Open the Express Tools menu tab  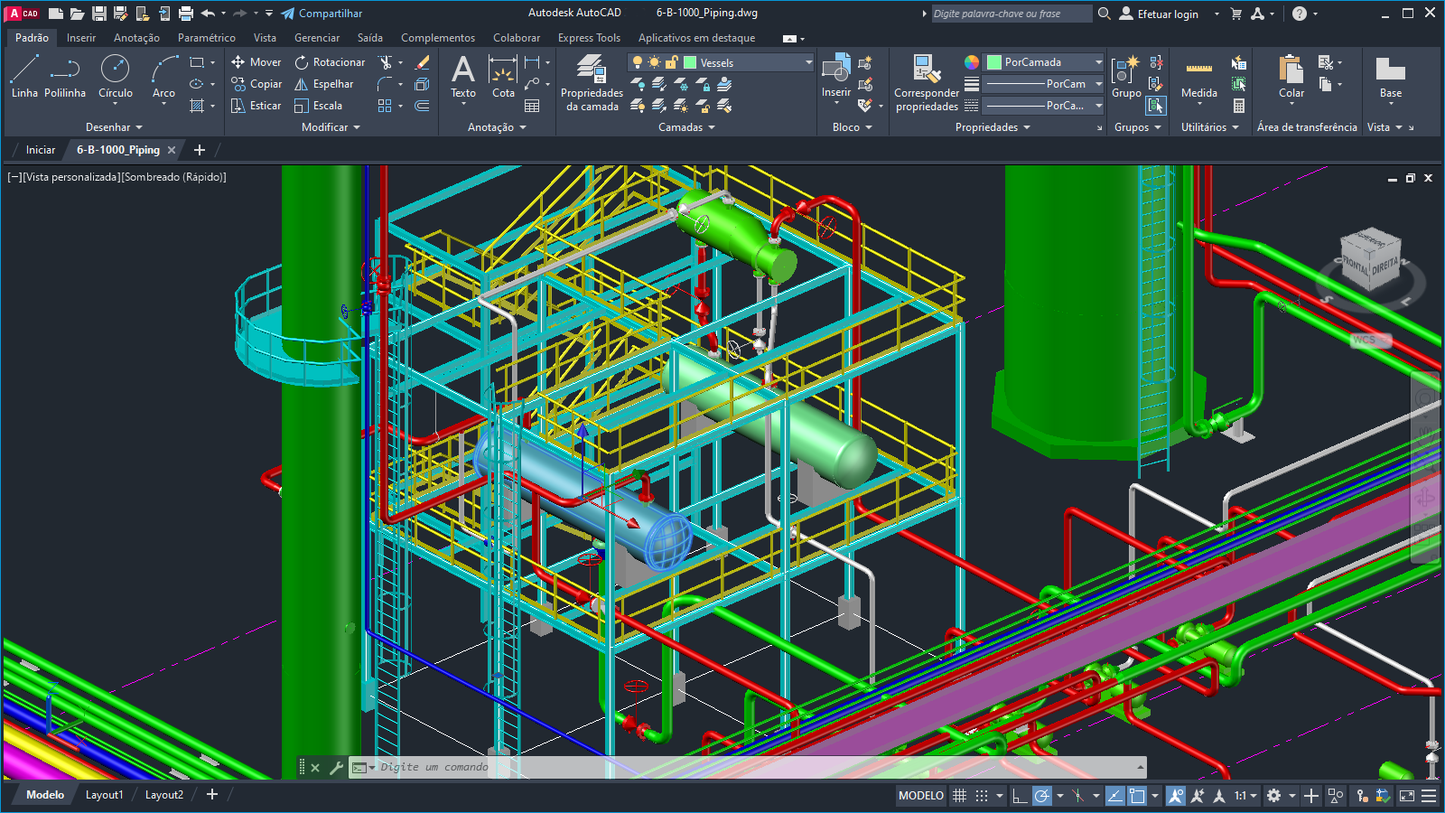(589, 37)
